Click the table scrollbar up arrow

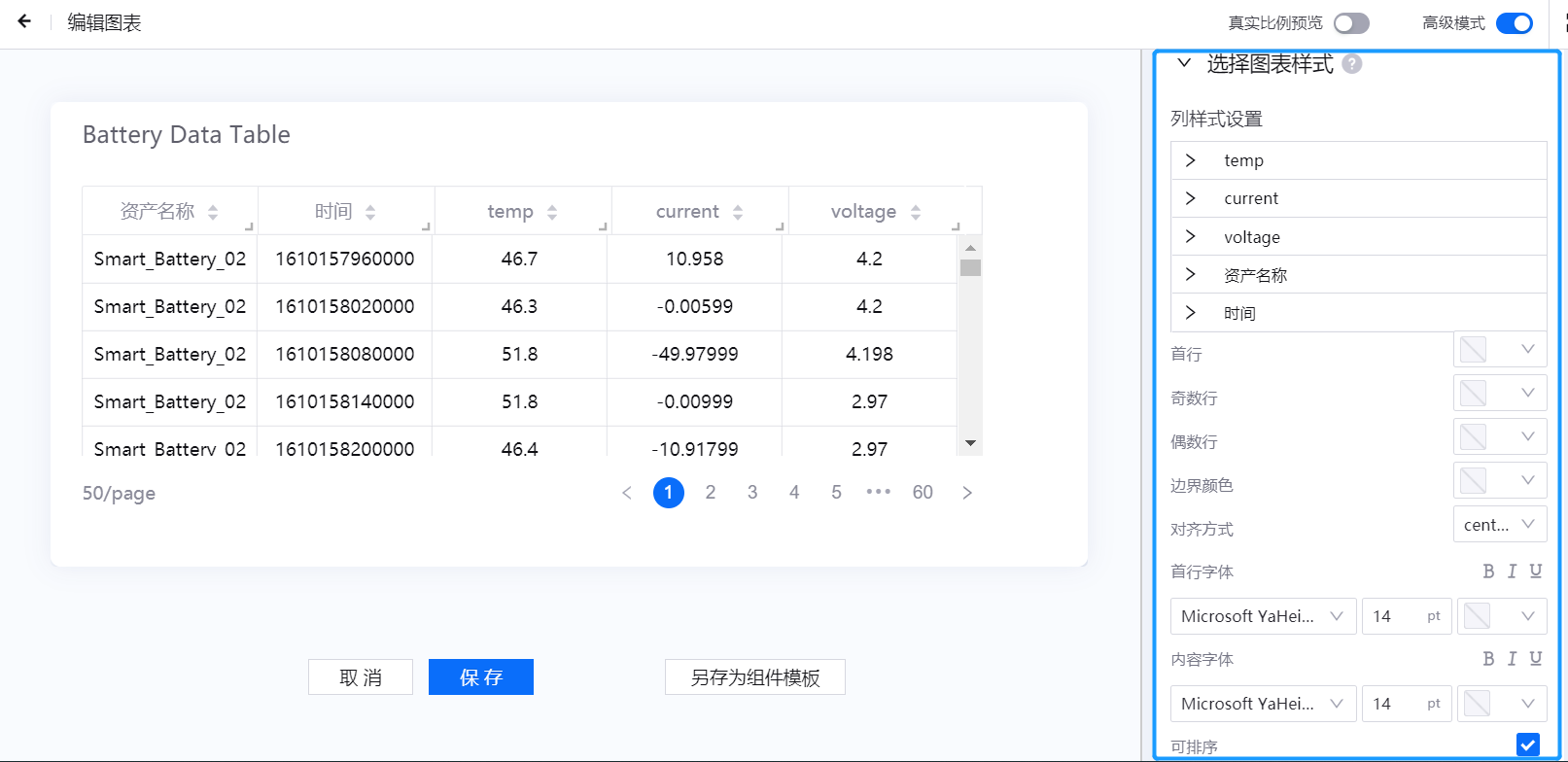point(970,248)
